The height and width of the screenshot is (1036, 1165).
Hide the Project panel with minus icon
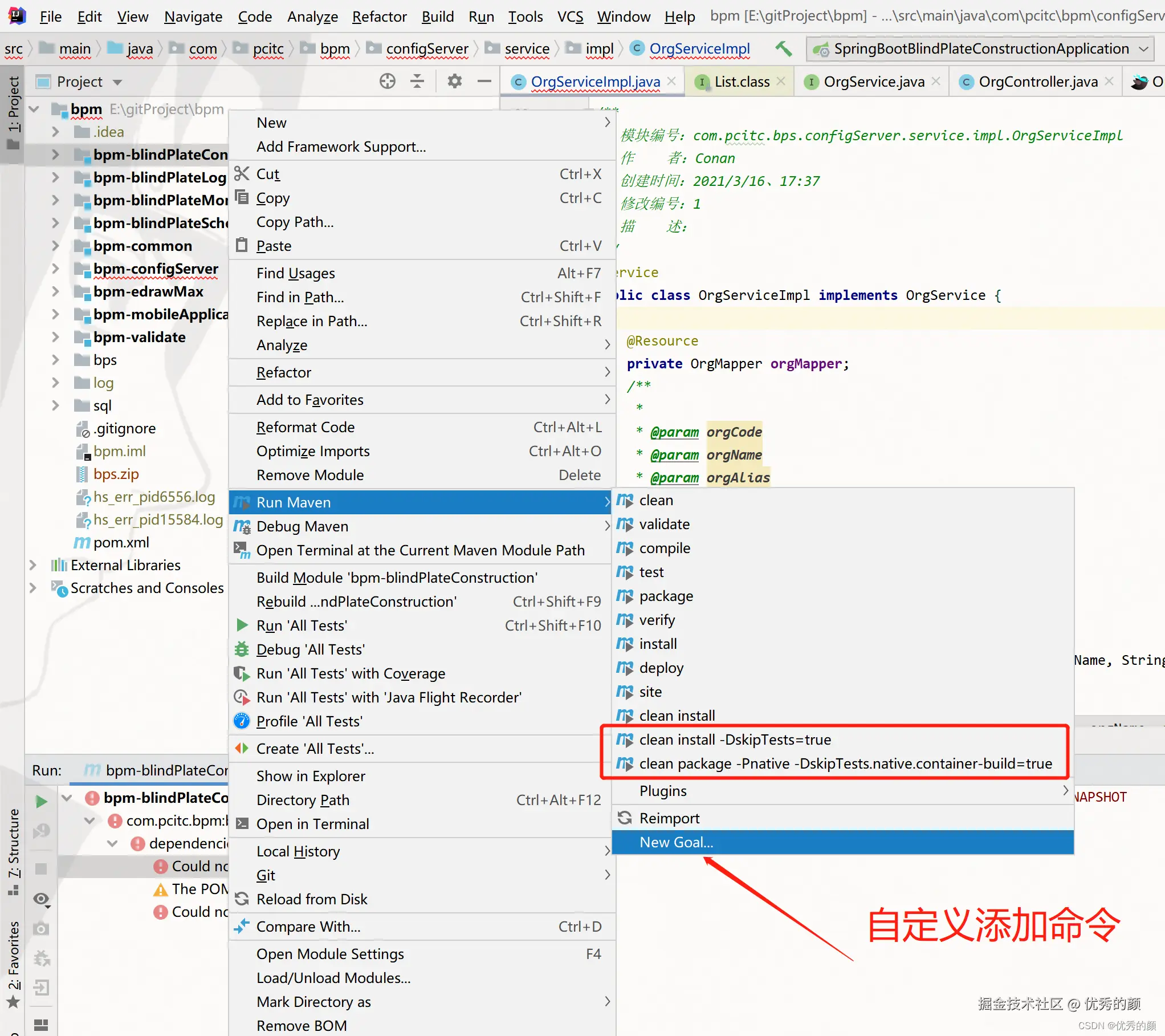point(484,82)
